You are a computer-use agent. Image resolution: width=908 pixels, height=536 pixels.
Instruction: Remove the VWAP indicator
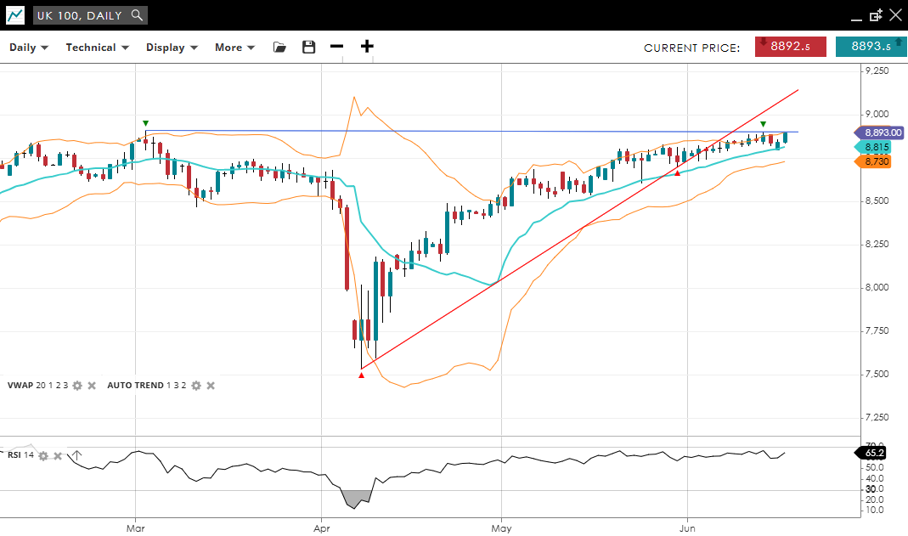(92, 385)
